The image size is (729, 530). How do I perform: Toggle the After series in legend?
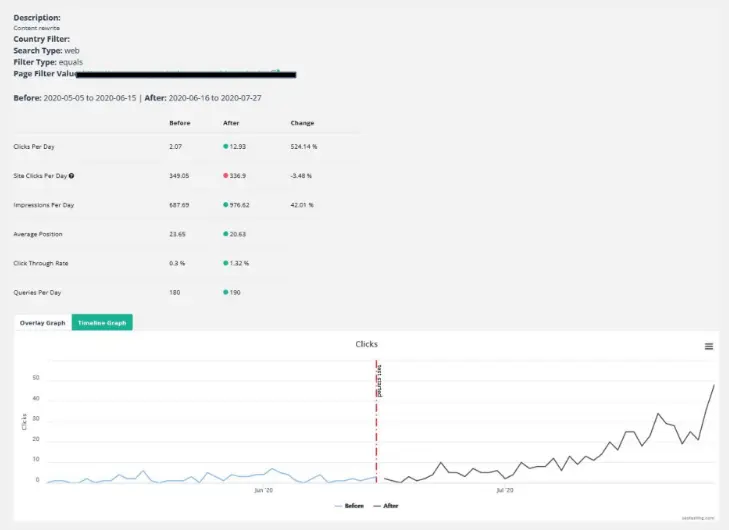pyautogui.click(x=386, y=506)
